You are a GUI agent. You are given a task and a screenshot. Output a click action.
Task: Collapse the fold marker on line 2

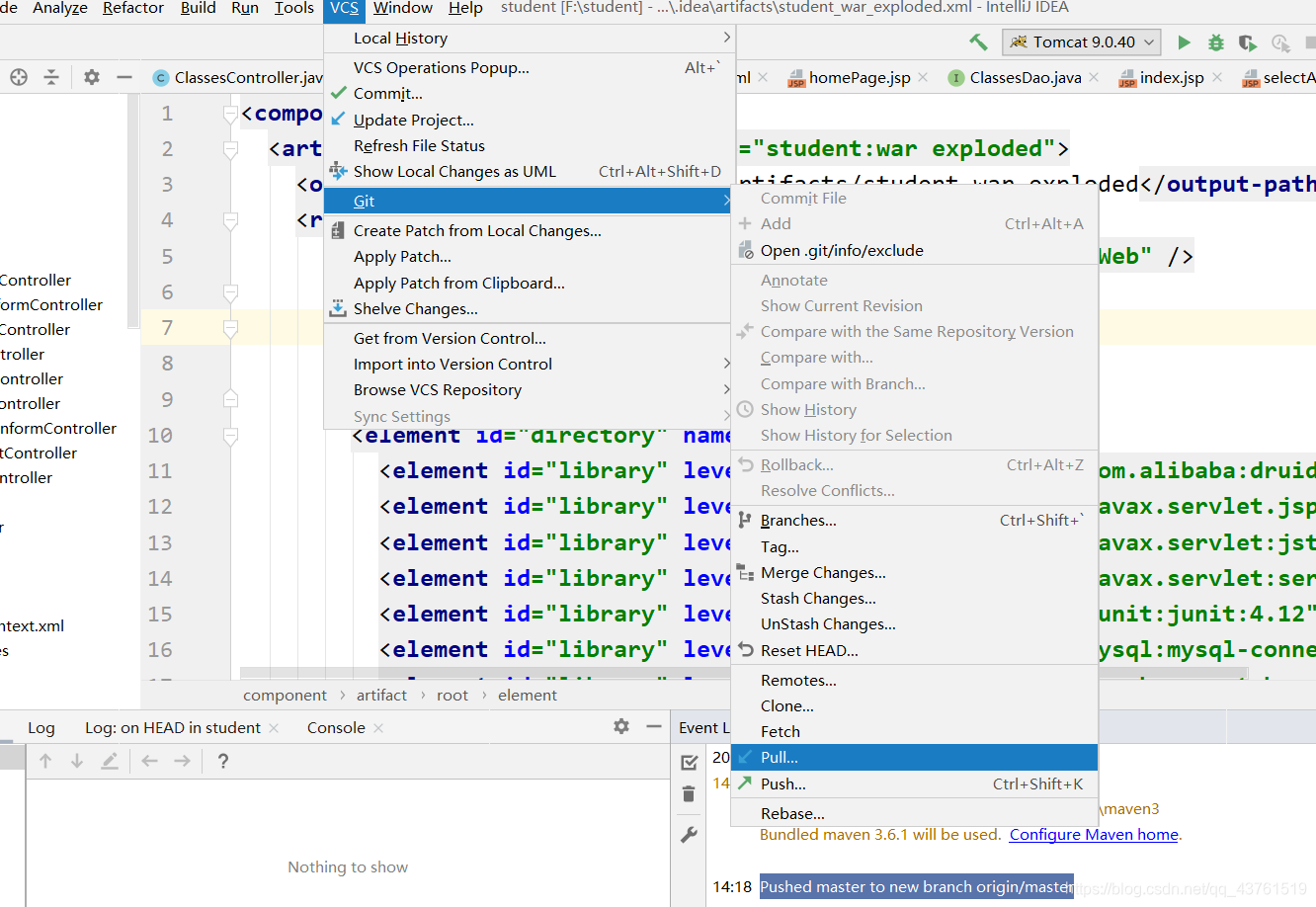[230, 150]
